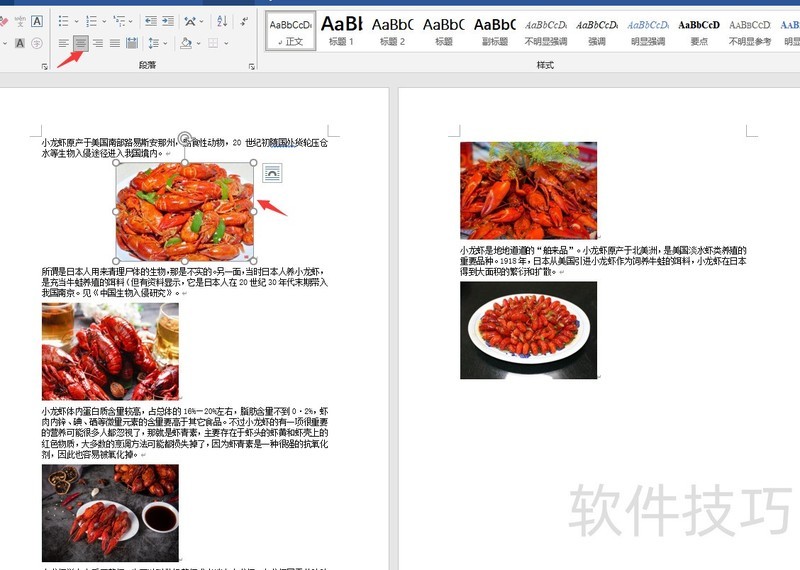Toggle center alignment button

click(81, 43)
